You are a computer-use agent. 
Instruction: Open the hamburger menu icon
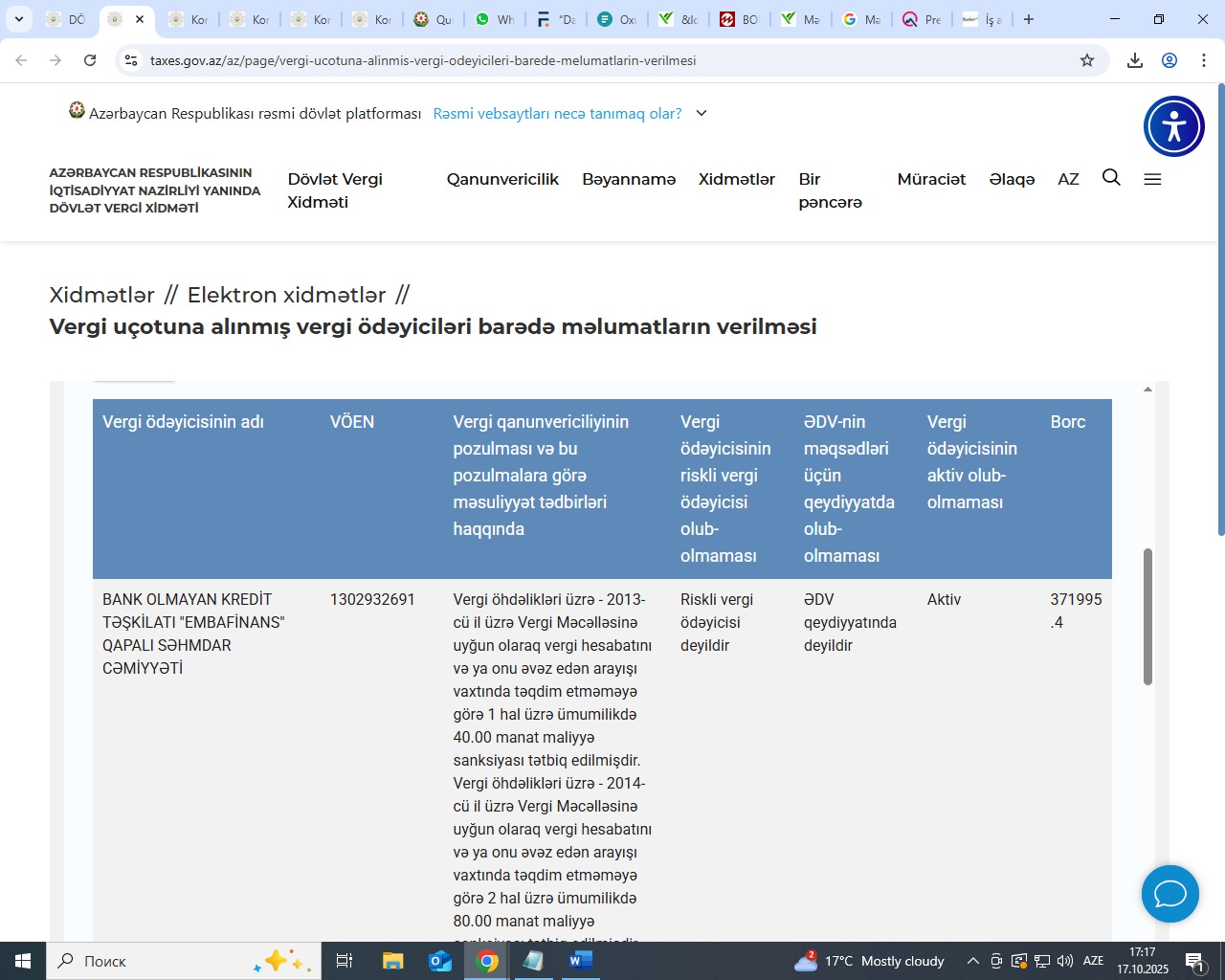click(1152, 179)
